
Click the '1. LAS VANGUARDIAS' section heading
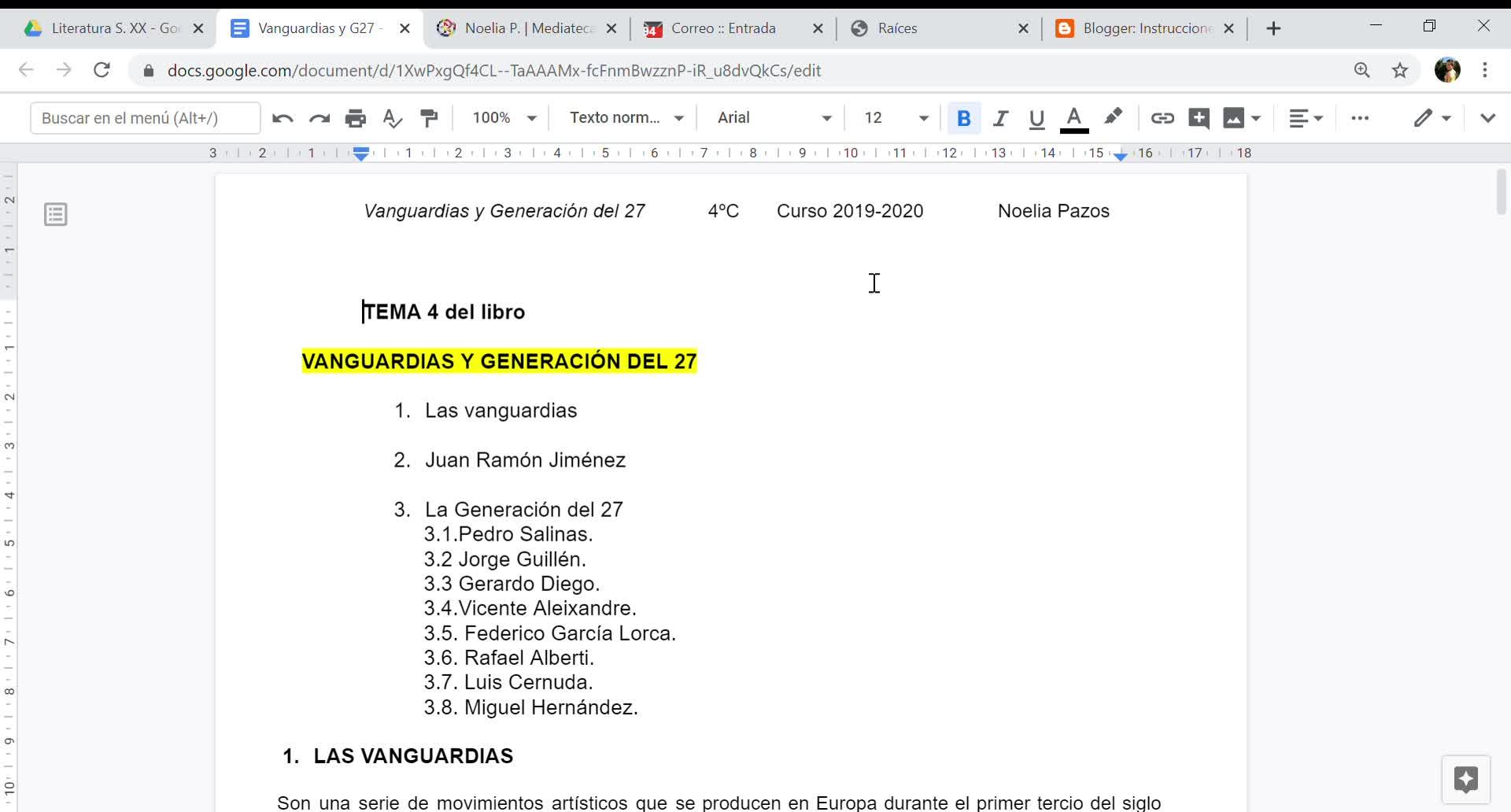click(x=398, y=756)
